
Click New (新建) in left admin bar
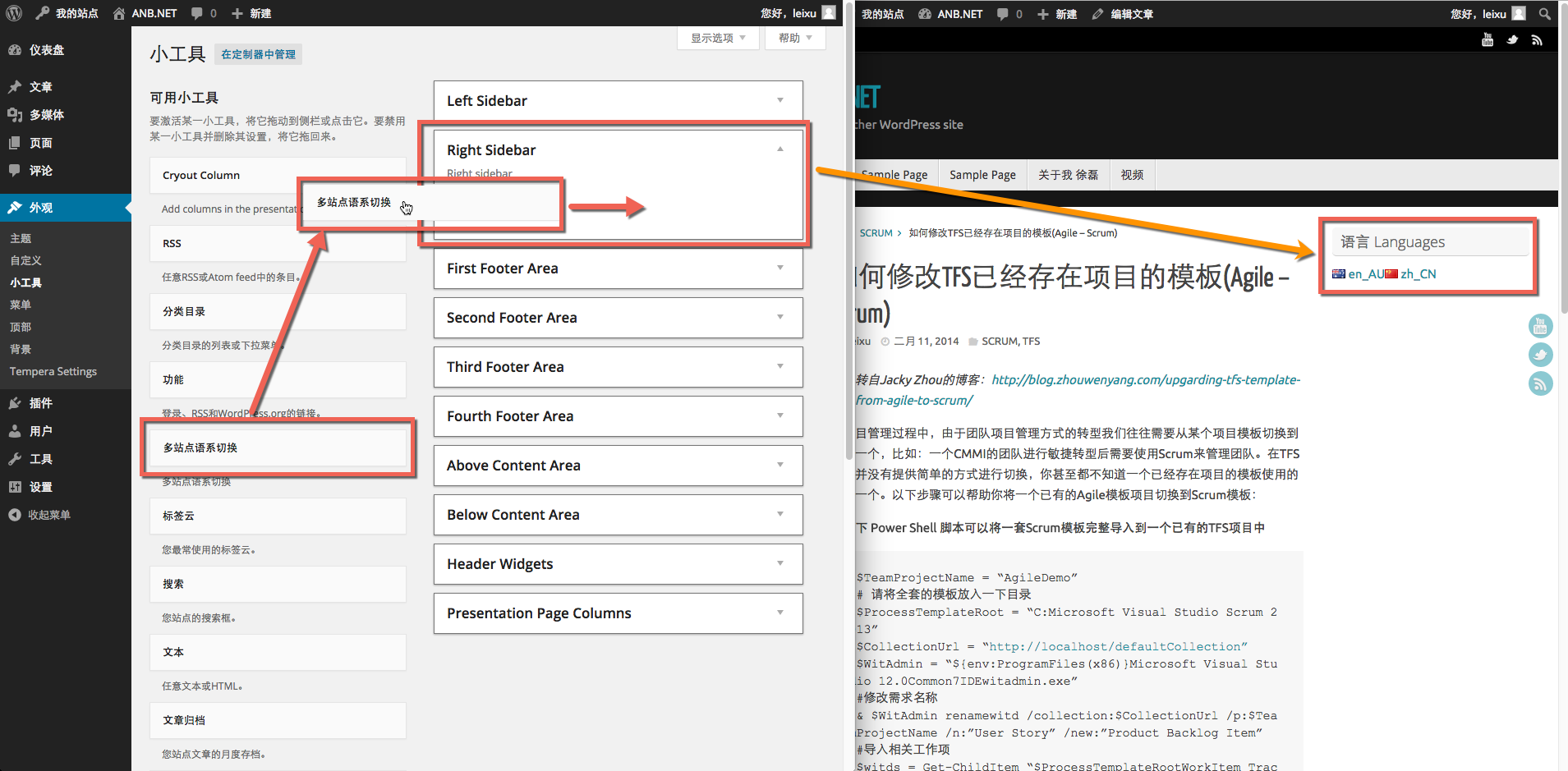pyautogui.click(x=251, y=13)
